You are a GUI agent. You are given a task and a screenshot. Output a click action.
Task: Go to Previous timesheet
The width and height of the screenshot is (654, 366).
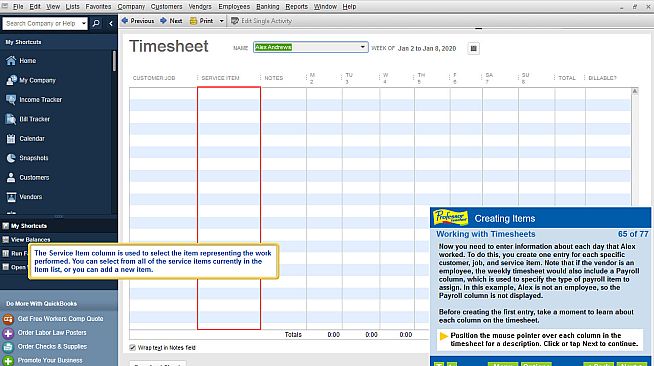[138, 21]
